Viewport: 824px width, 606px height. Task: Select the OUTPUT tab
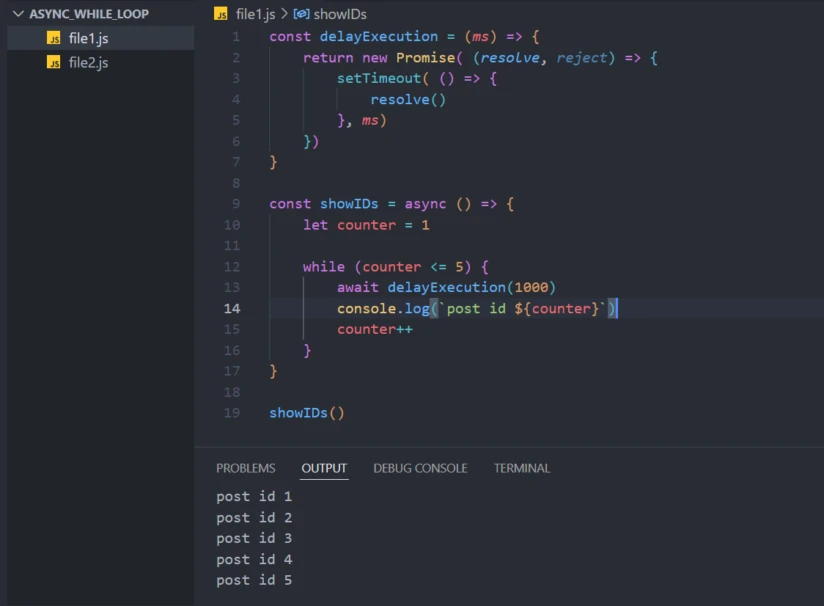(x=323, y=468)
